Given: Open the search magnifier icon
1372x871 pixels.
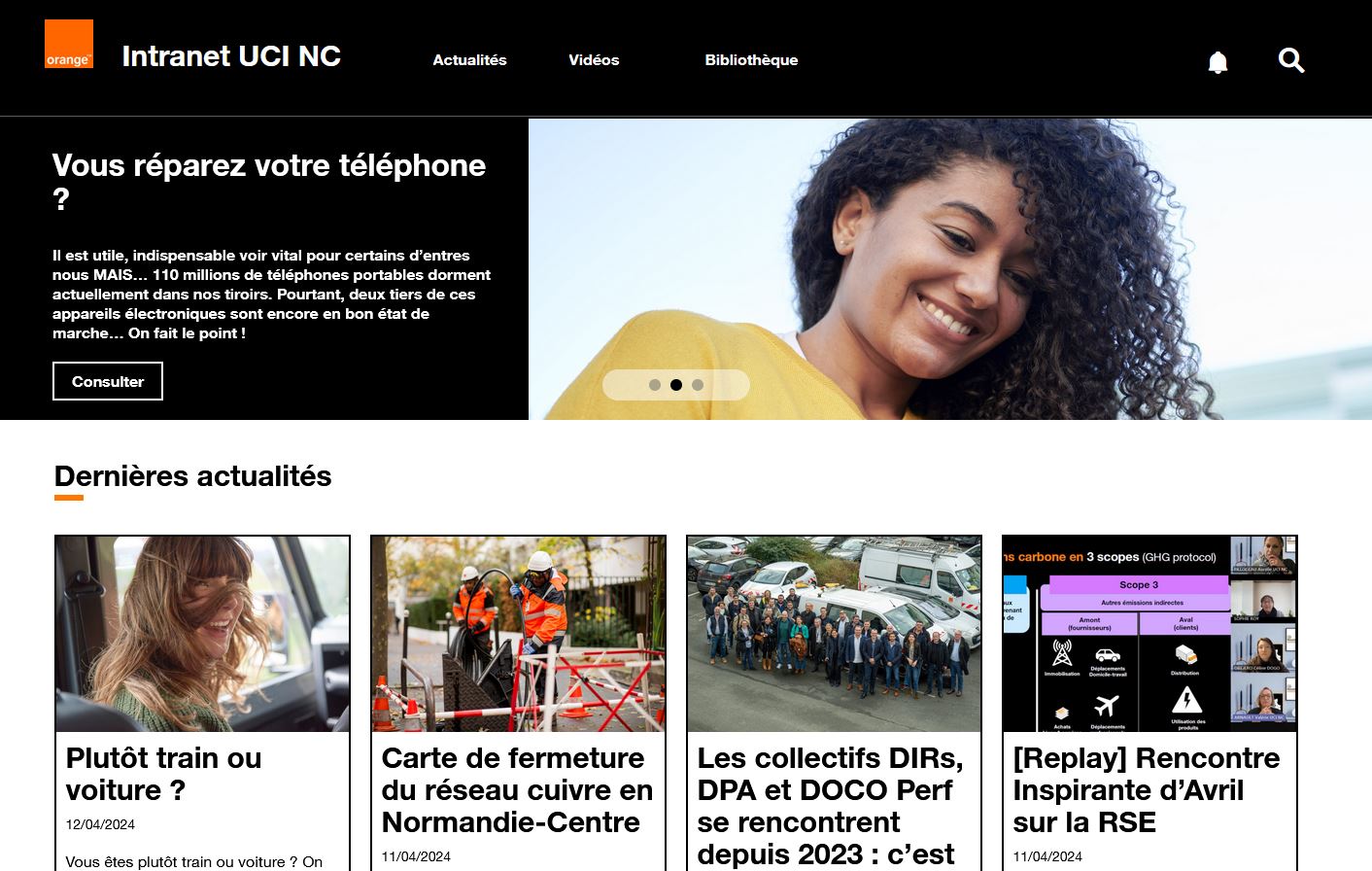Looking at the screenshot, I should 1290,60.
